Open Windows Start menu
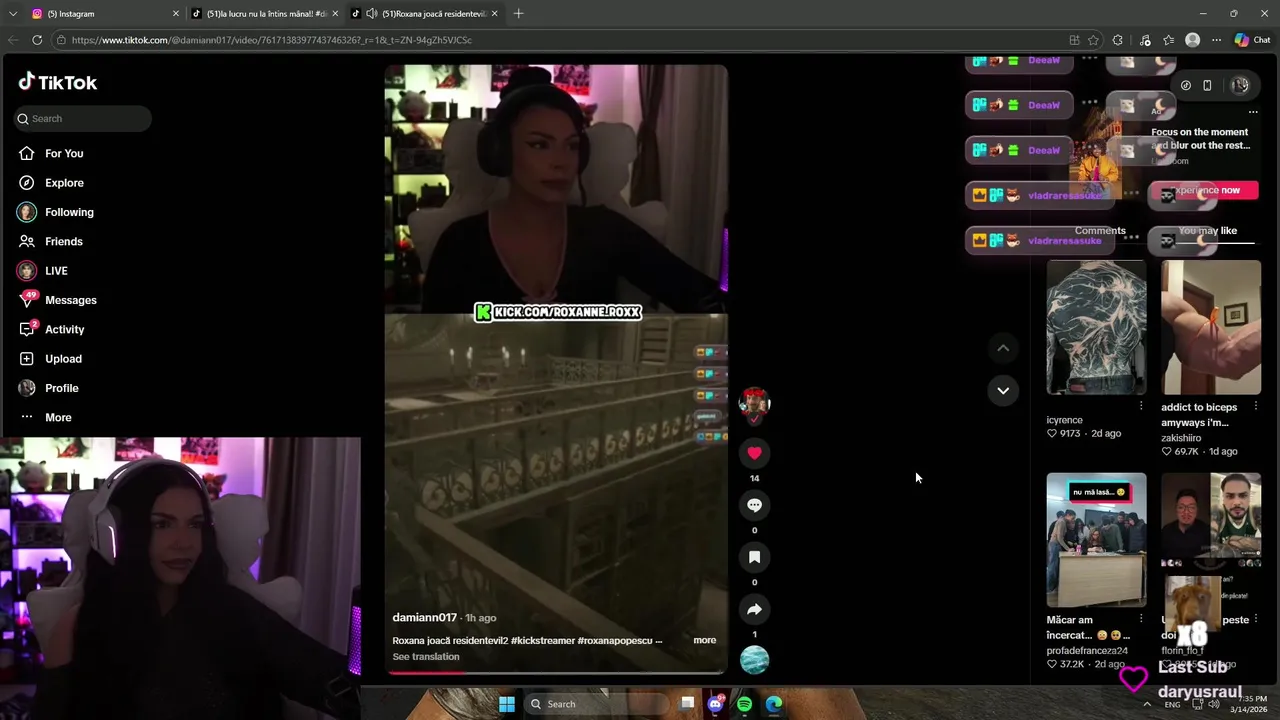The width and height of the screenshot is (1280, 720). point(507,704)
